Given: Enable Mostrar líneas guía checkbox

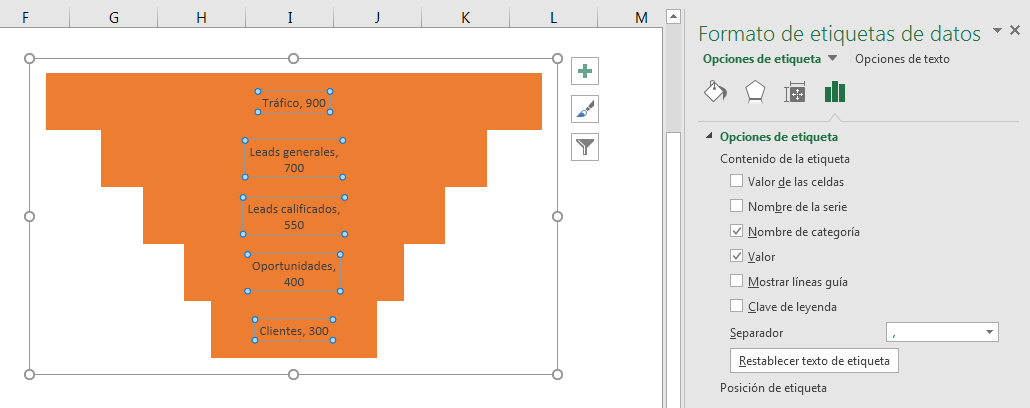Looking at the screenshot, I should point(736,281).
